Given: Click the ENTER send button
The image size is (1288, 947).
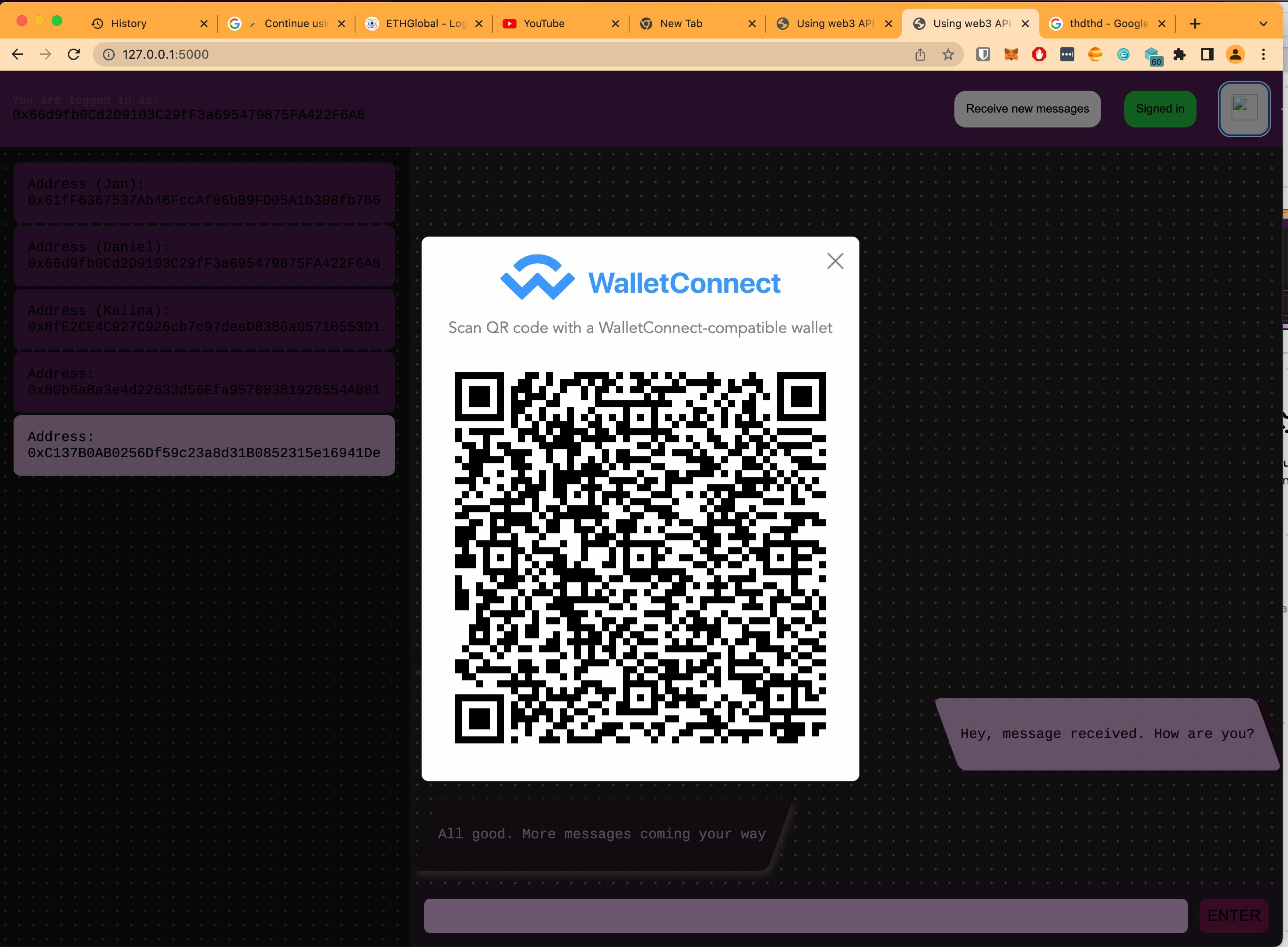Looking at the screenshot, I should pyautogui.click(x=1234, y=915).
